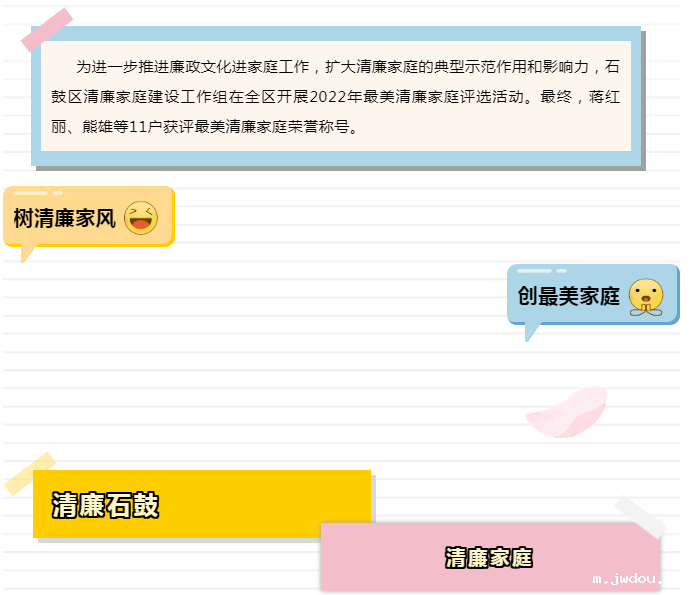Click the pink tape strip at top-left corner
691x595 pixels.
[47, 30]
